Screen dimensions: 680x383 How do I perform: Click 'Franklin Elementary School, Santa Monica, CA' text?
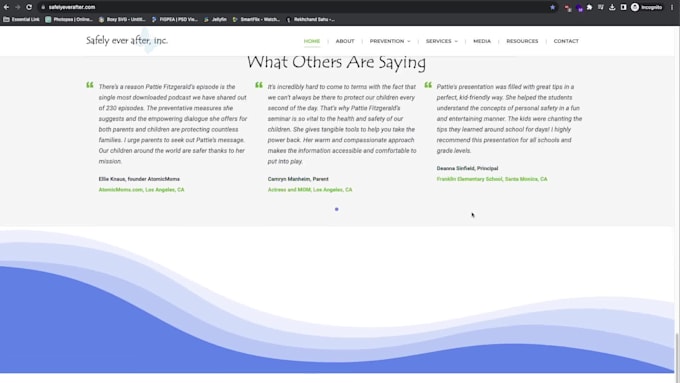pos(492,179)
